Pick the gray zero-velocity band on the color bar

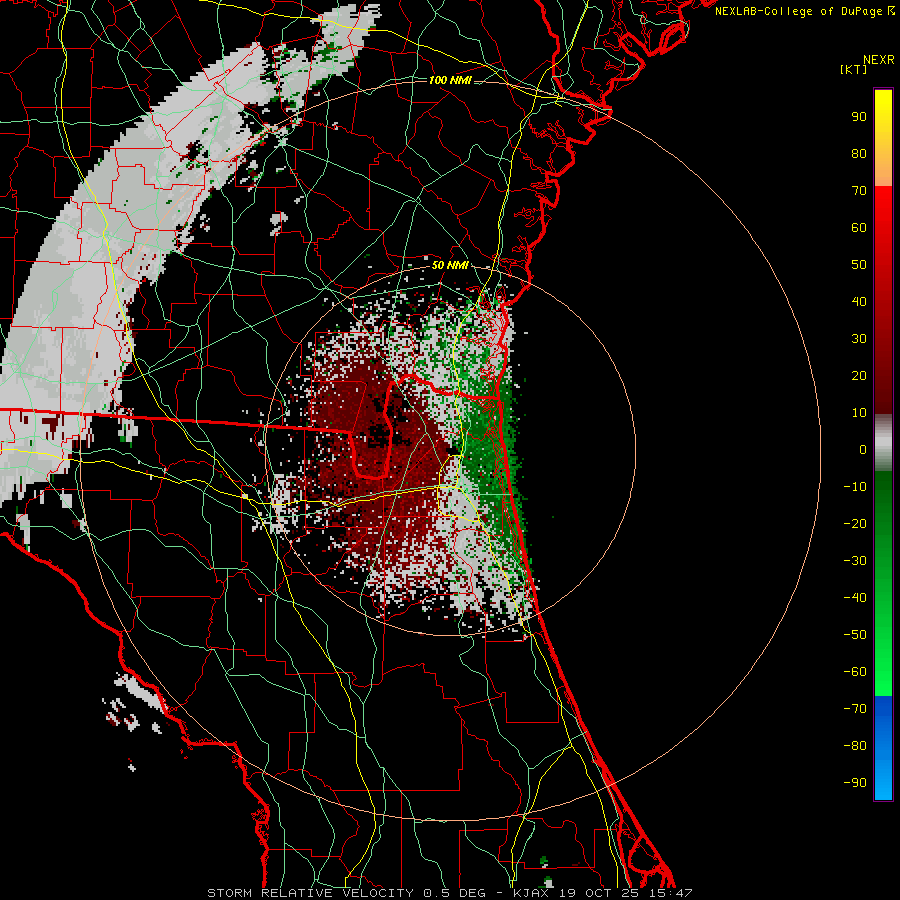(x=883, y=443)
